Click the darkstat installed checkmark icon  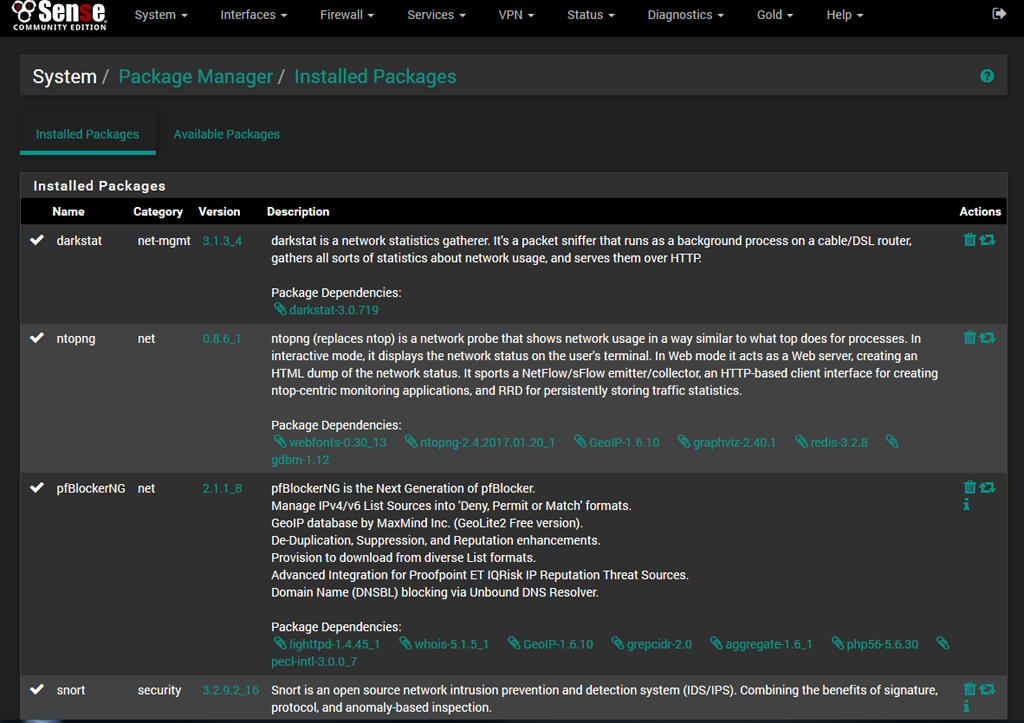(x=37, y=240)
